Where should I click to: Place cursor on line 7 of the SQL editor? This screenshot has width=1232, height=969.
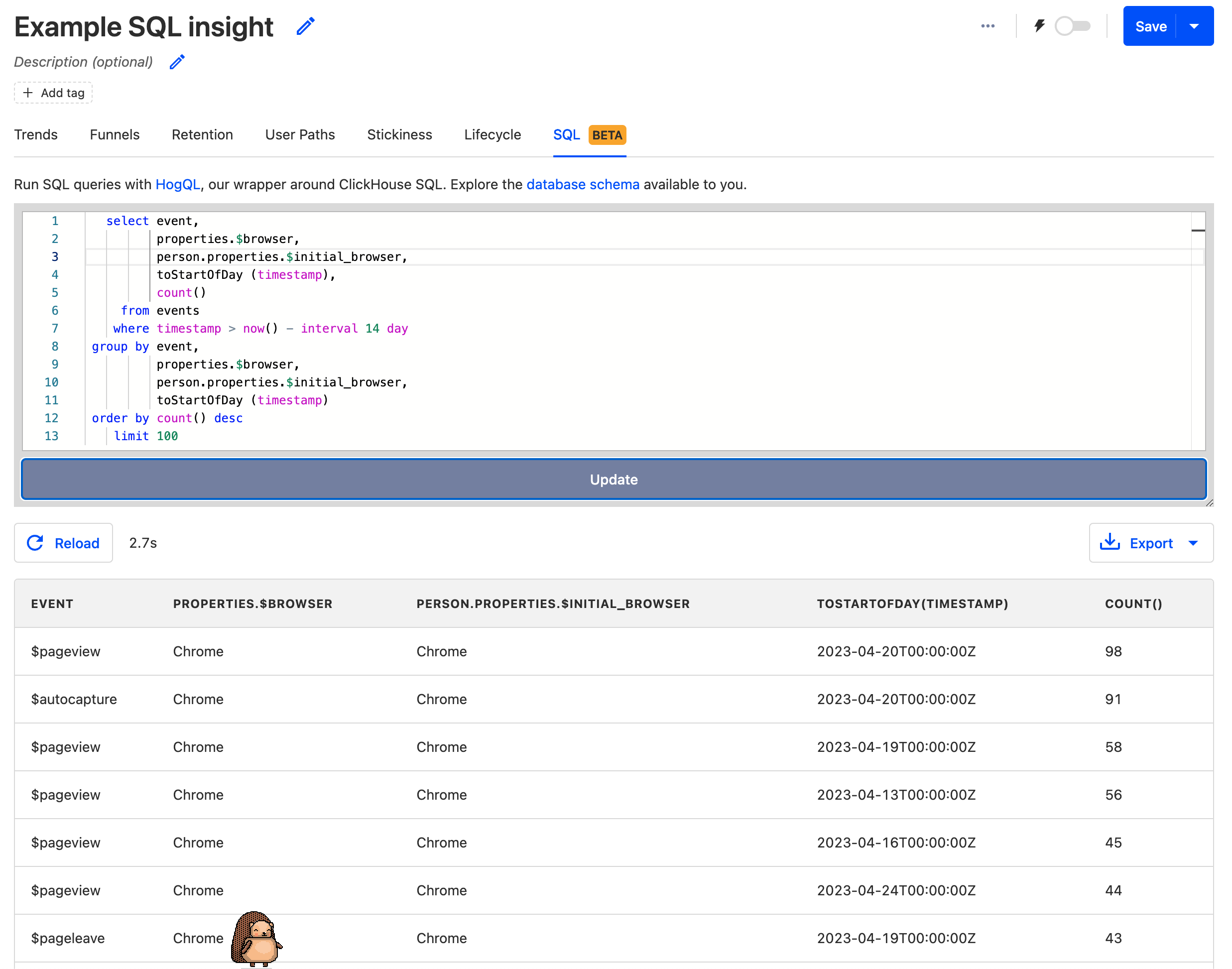pos(284,328)
